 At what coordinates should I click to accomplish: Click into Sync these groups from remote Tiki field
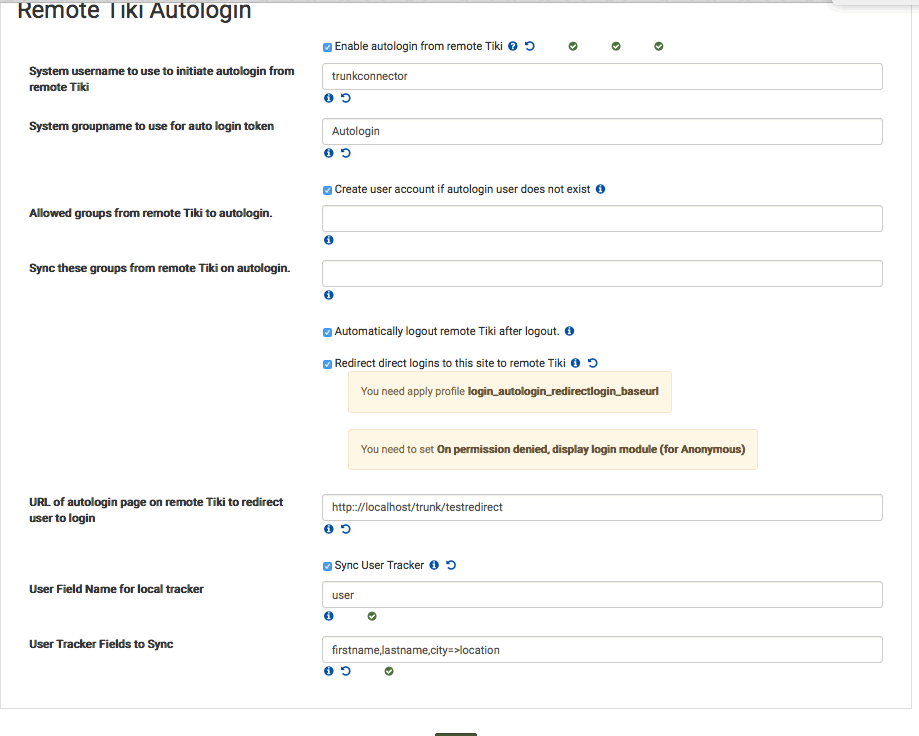click(602, 273)
